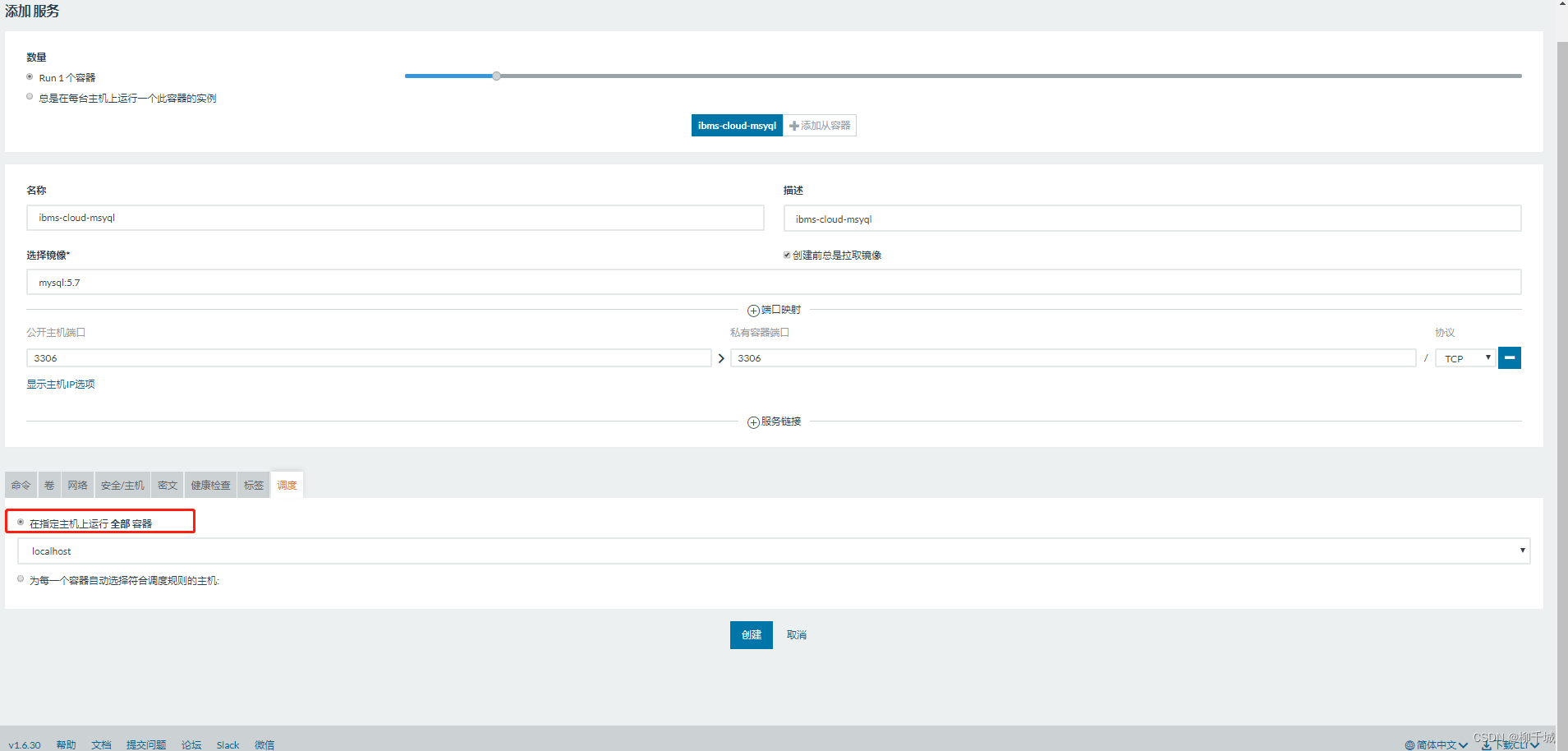1568x751 pixels.
Task: Expand the 下载CLI menu
Action: point(1511,744)
